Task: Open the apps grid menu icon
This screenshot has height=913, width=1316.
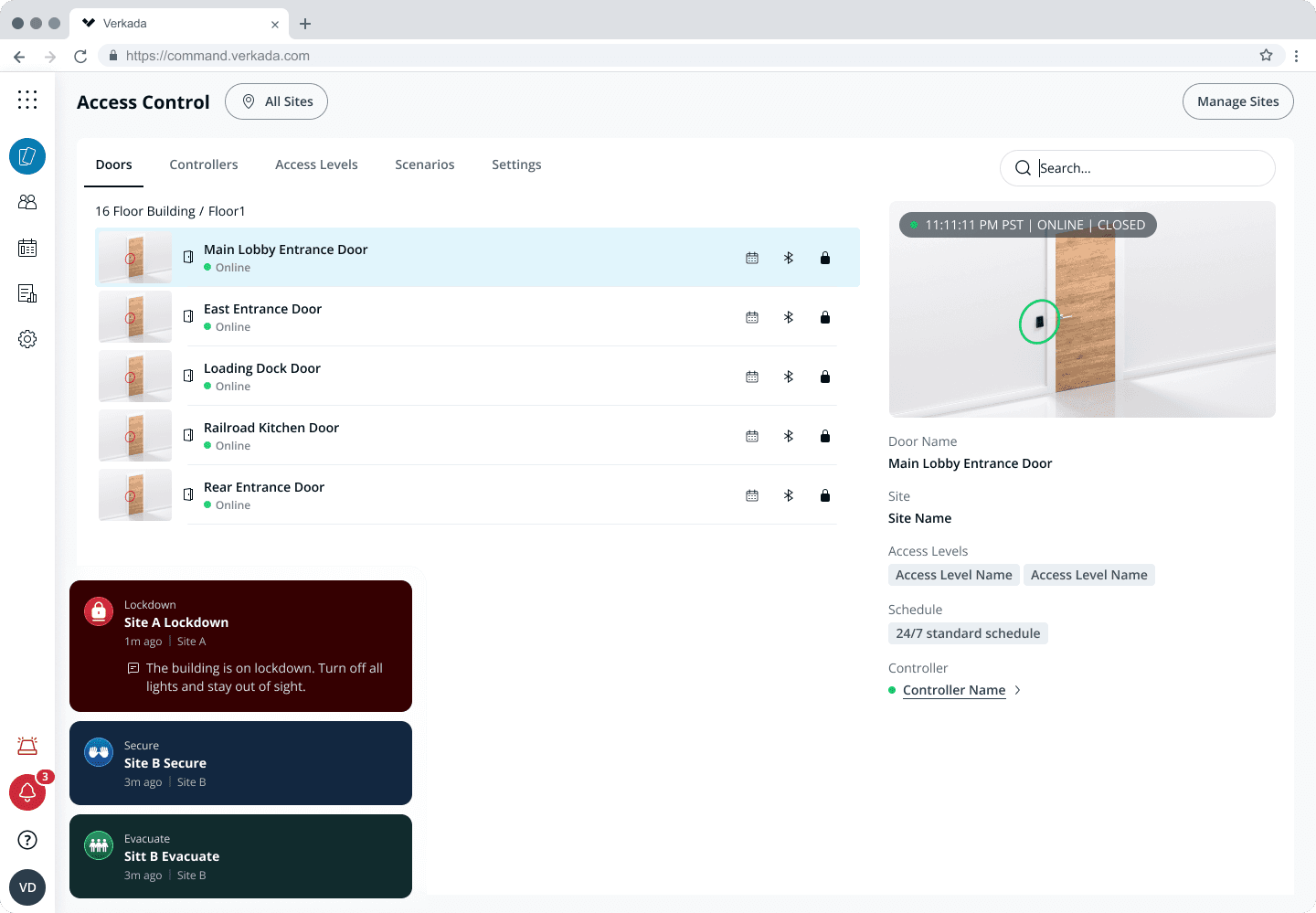Action: pos(27,100)
